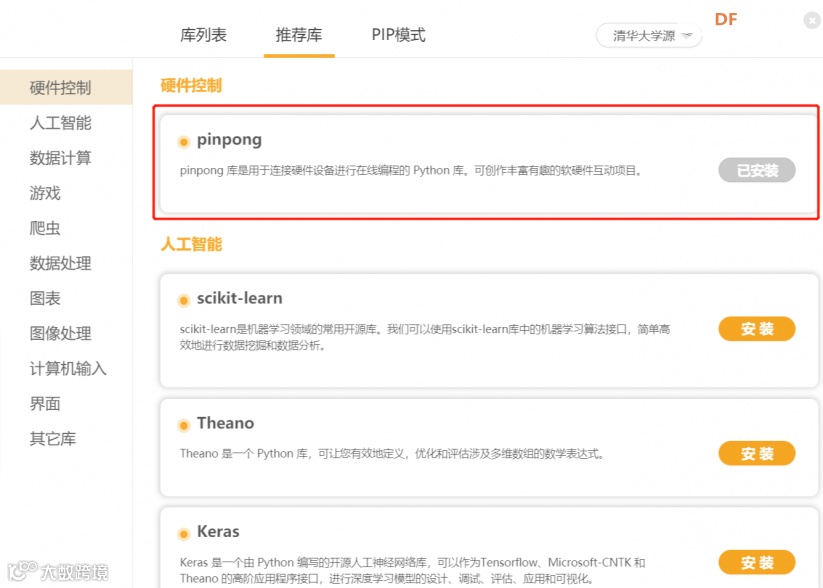Open 爬虫 category in sidebar

pos(45,228)
